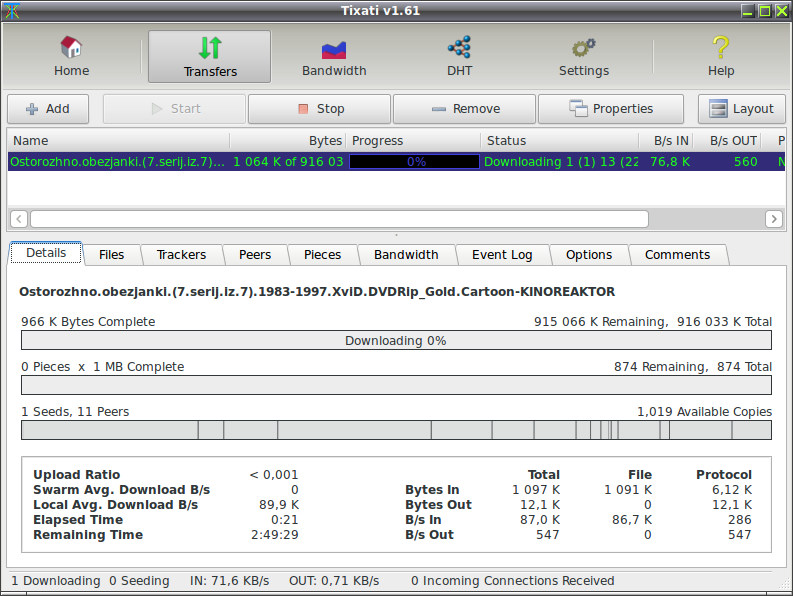793x596 pixels.
Task: Open the Home section house icon
Action: [x=71, y=47]
